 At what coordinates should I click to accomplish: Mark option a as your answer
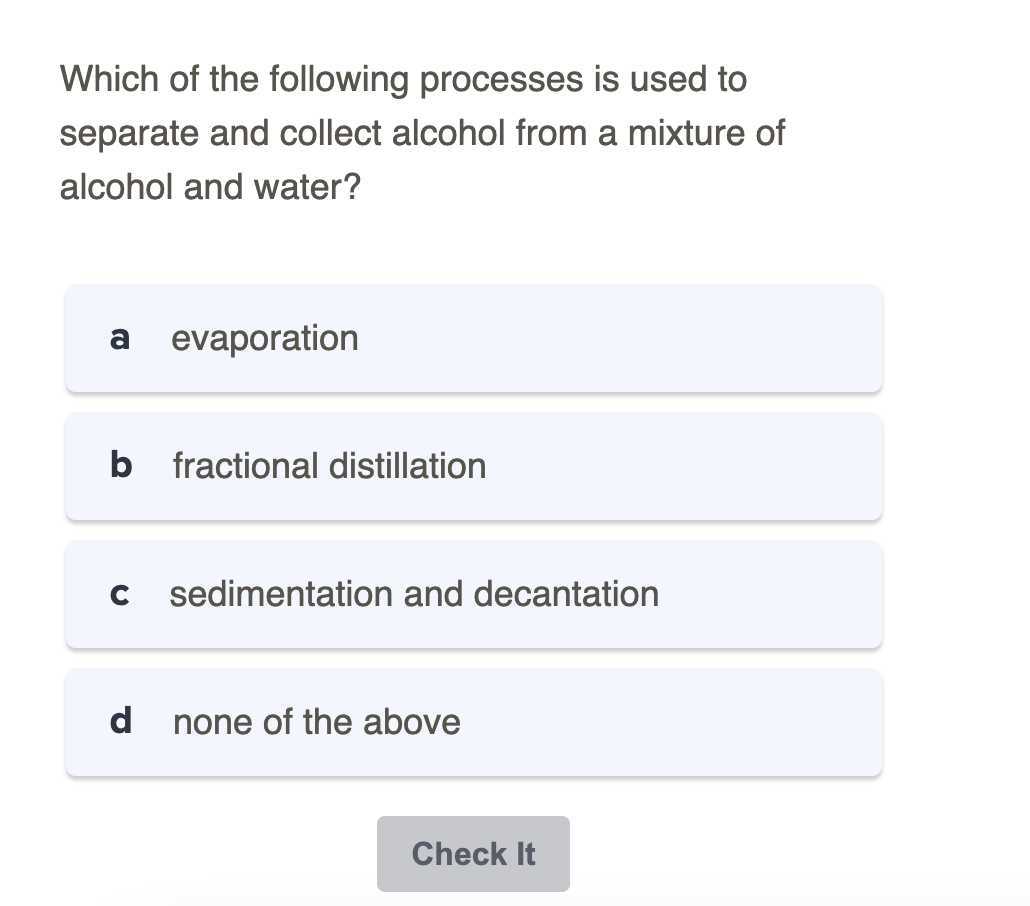[474, 338]
